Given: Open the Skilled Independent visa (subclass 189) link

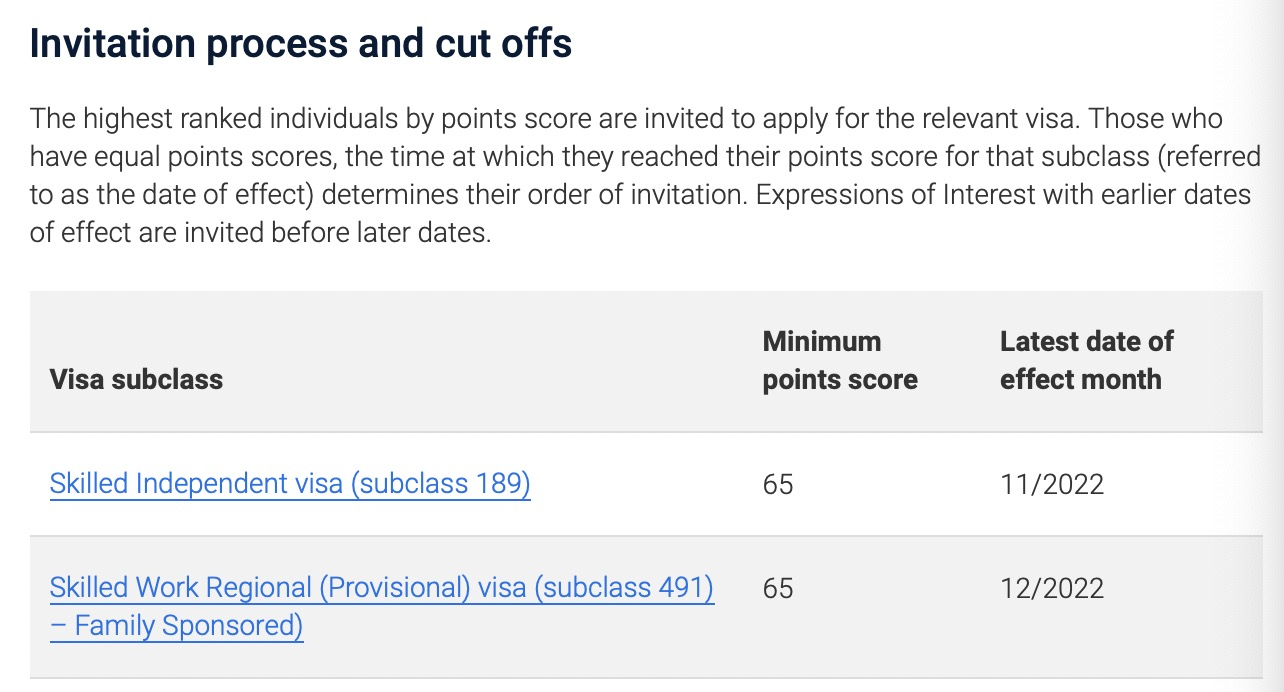Looking at the screenshot, I should [289, 484].
